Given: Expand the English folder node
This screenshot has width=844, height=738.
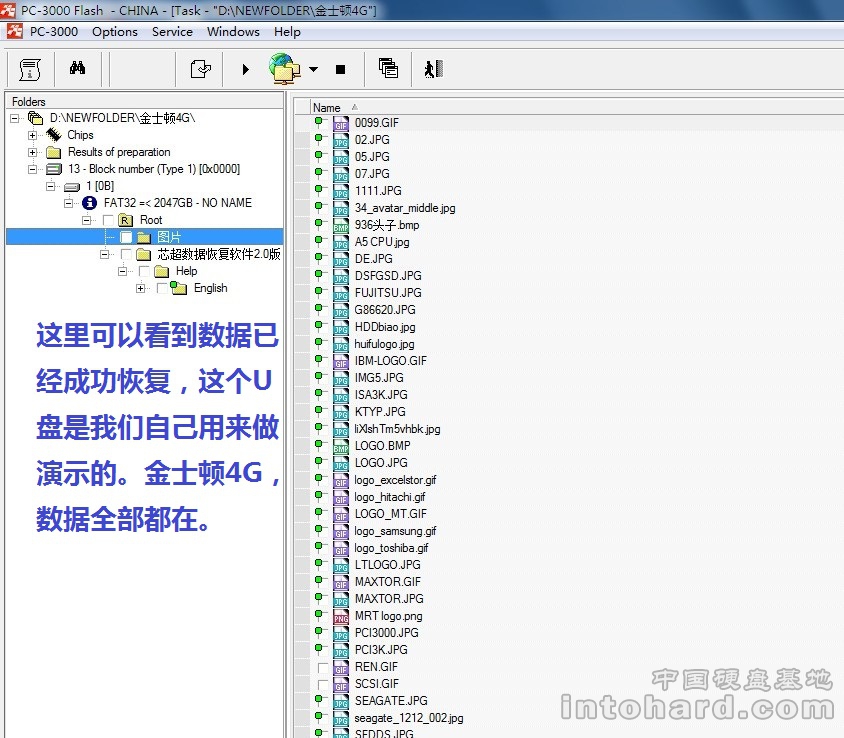Looking at the screenshot, I should (x=140, y=289).
